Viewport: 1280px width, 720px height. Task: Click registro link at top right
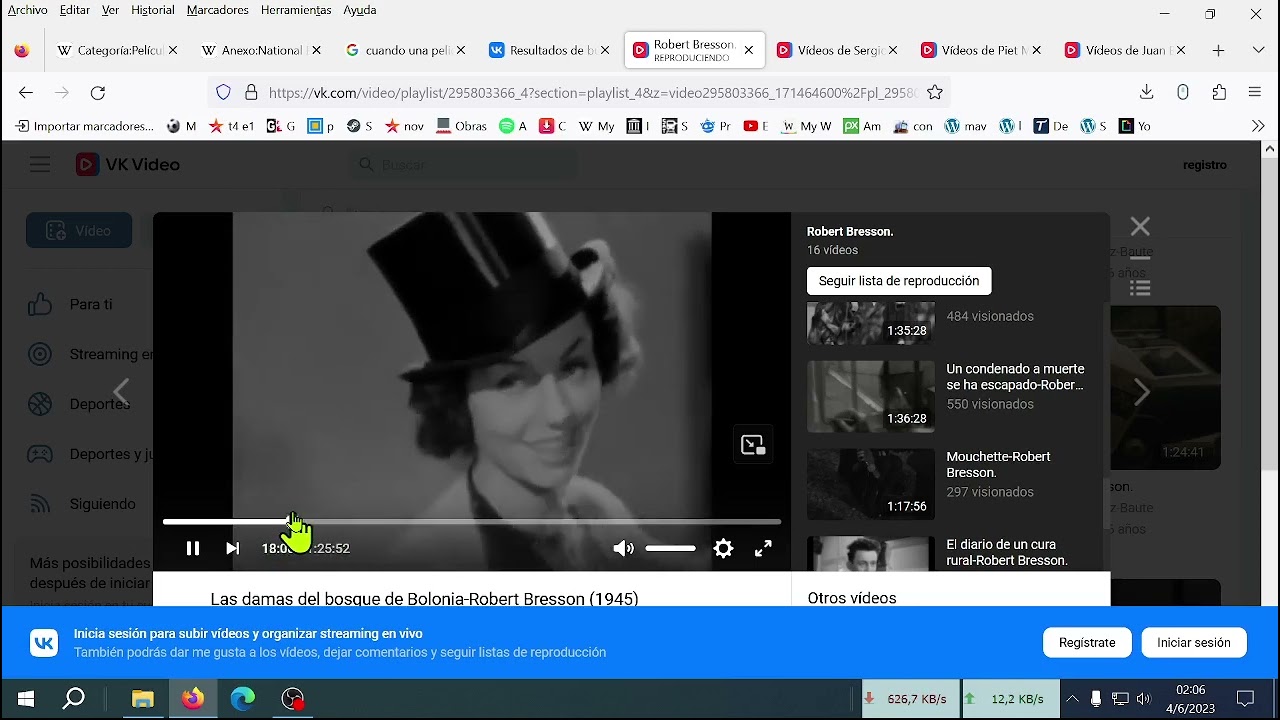point(1204,165)
